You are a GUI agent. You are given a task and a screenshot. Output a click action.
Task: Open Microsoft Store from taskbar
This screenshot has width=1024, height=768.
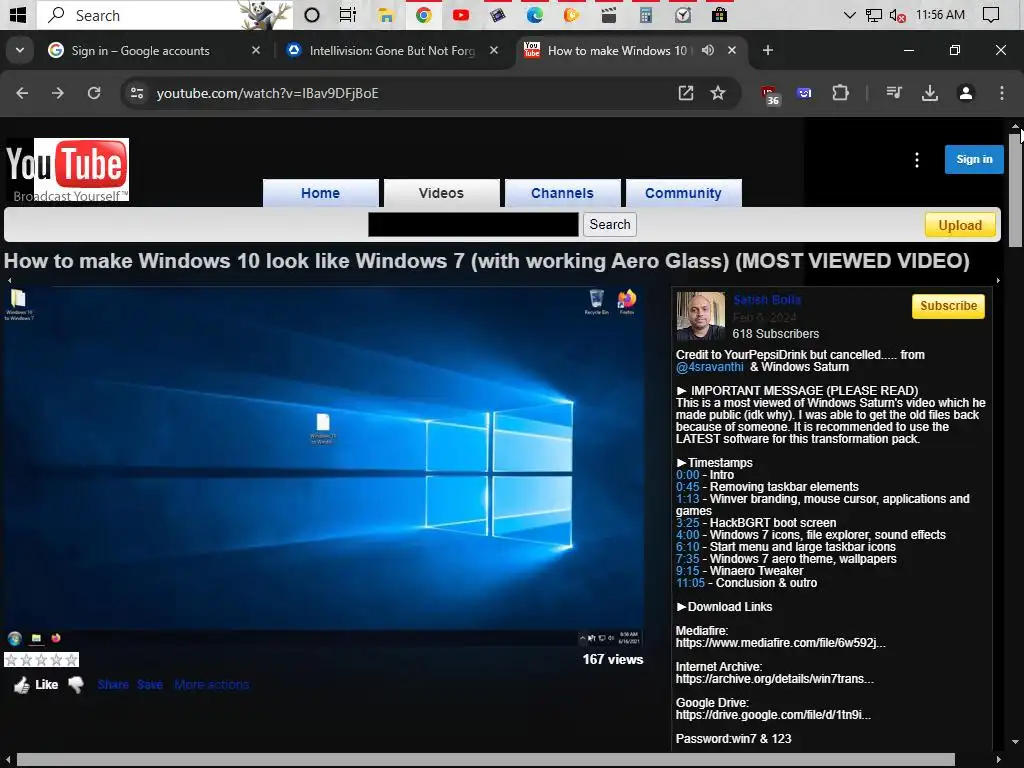click(x=720, y=15)
